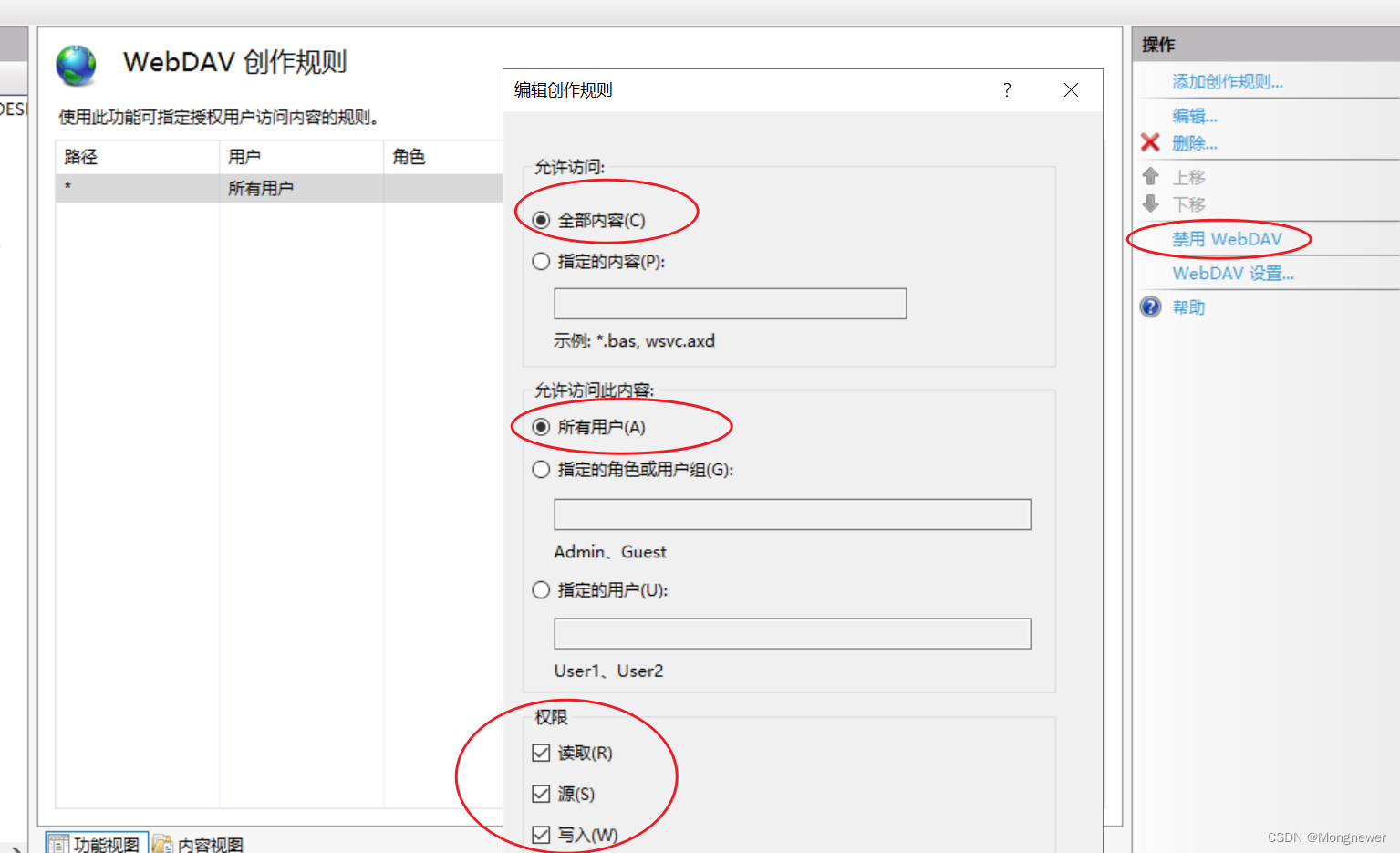Click the up-arrow 上移 icon
1400x853 pixels.
point(1150,176)
